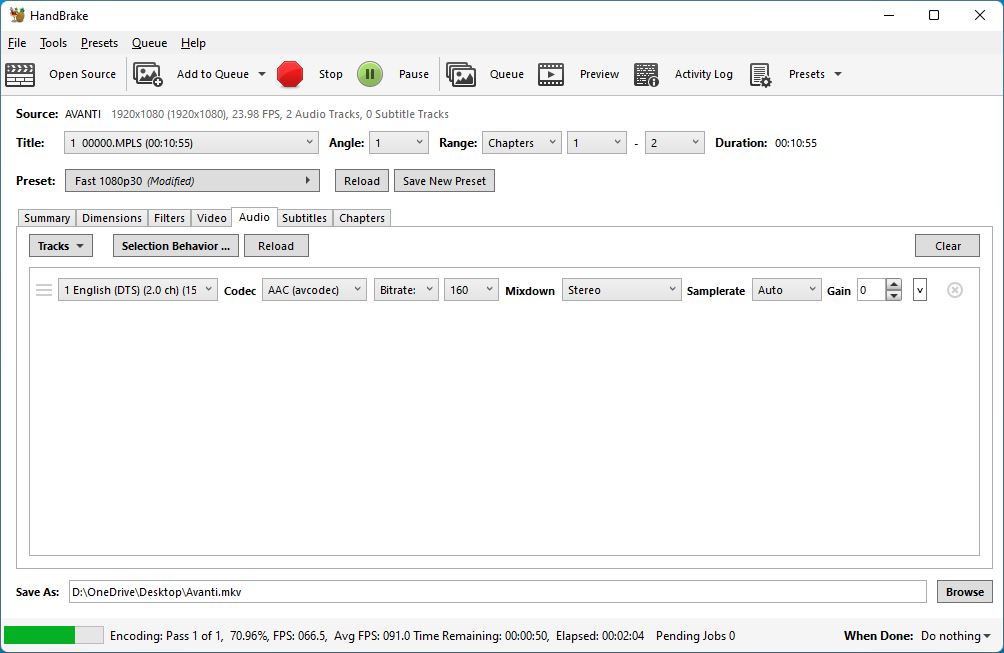Click the Reload button beside the preset

click(x=362, y=181)
